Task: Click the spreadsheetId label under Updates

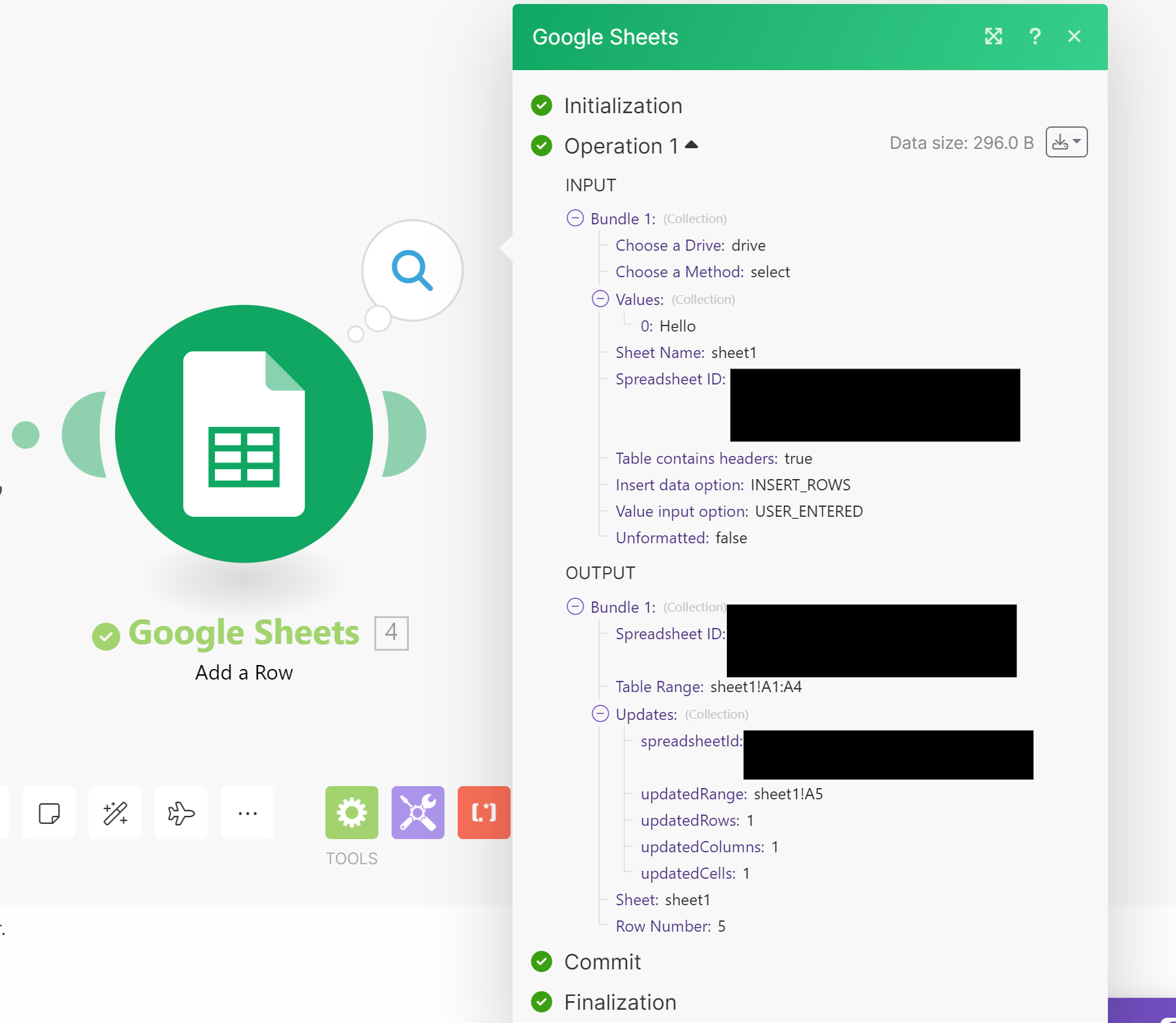Action: 692,741
